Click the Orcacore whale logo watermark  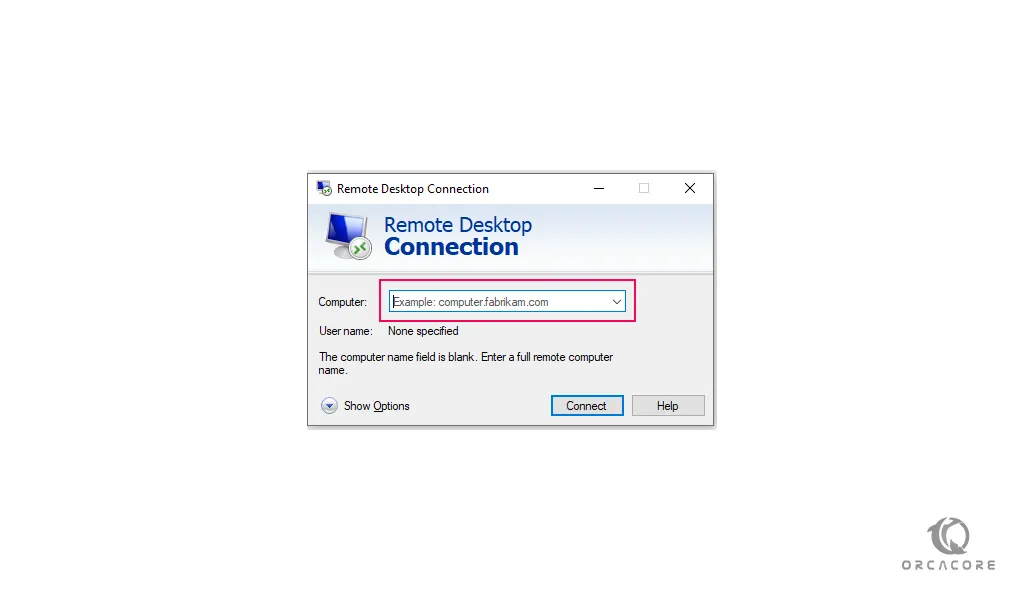click(949, 536)
